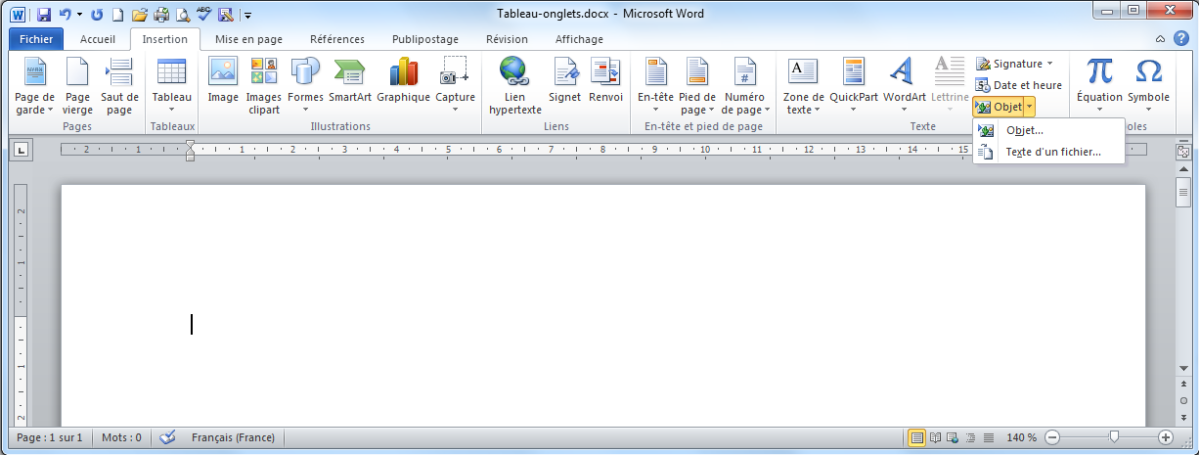Open Images clipart pane
This screenshot has height=455, width=1200.
[264, 86]
